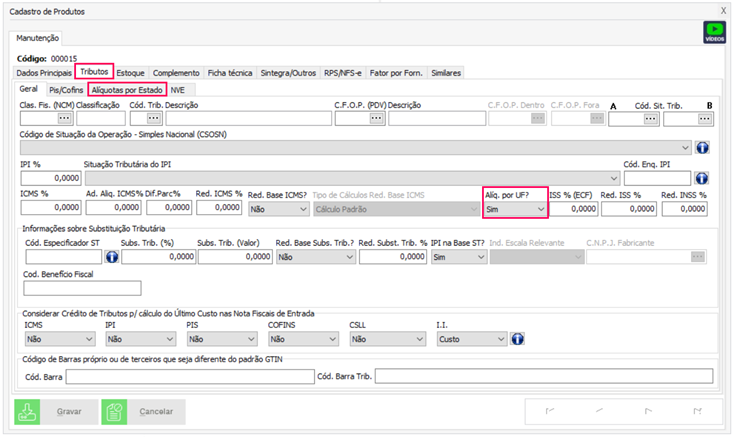Click info icon next to I.I. dropdown

[x=518, y=339]
